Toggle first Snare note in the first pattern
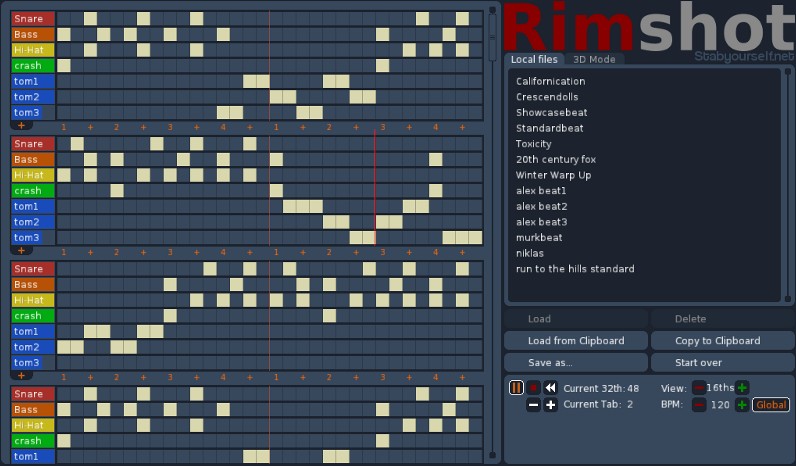The image size is (796, 466). 90,19
